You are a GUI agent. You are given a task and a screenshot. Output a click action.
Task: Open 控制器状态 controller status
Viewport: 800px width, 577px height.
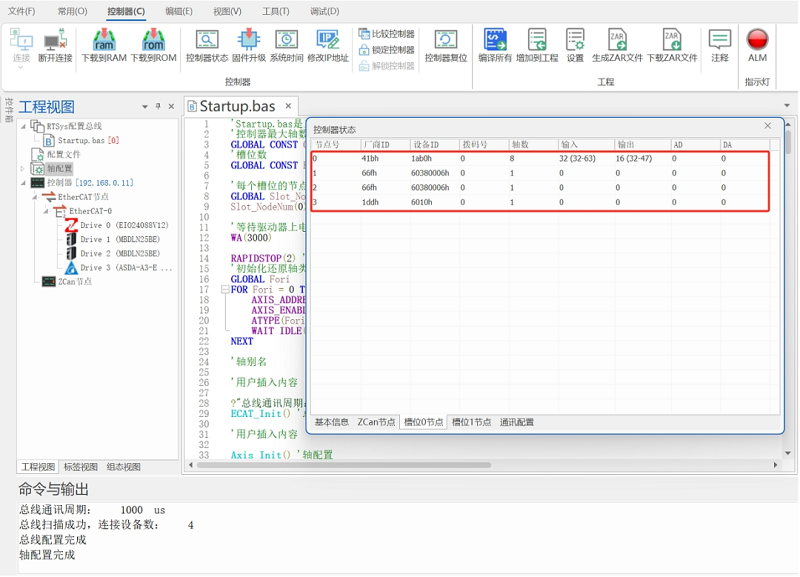[207, 45]
